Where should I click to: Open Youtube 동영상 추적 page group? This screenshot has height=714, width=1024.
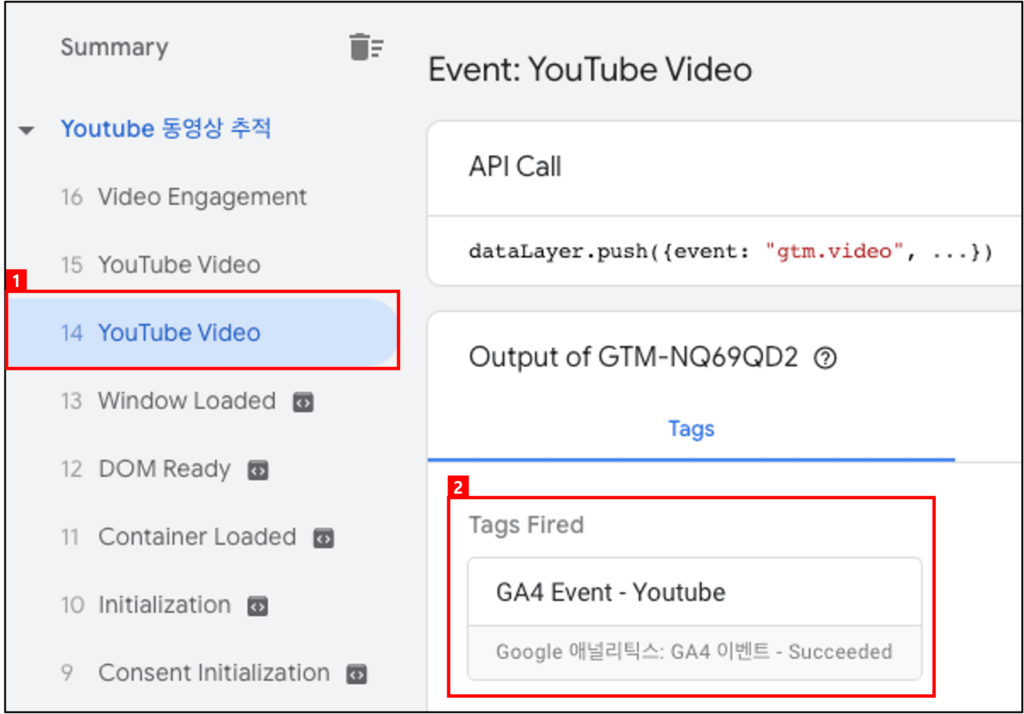click(x=165, y=128)
